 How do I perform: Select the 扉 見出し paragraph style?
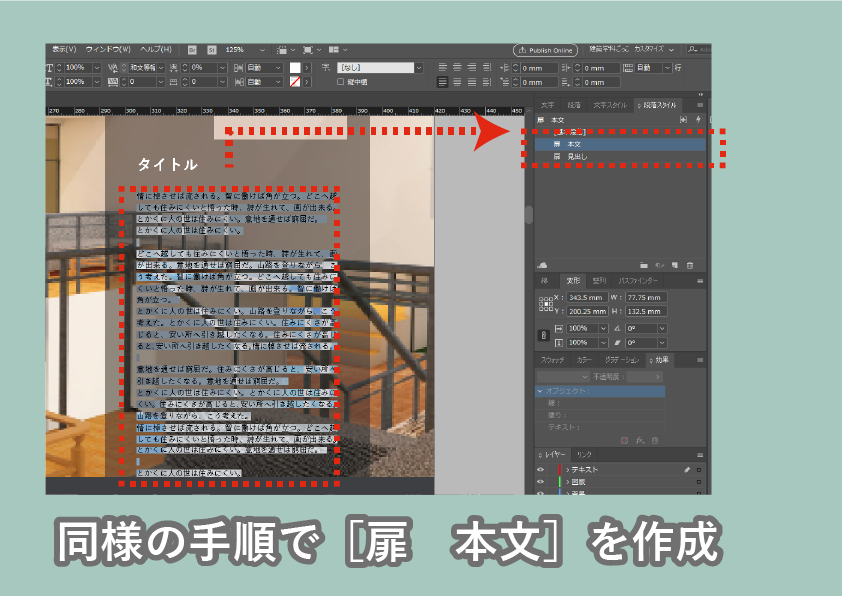click(620, 157)
